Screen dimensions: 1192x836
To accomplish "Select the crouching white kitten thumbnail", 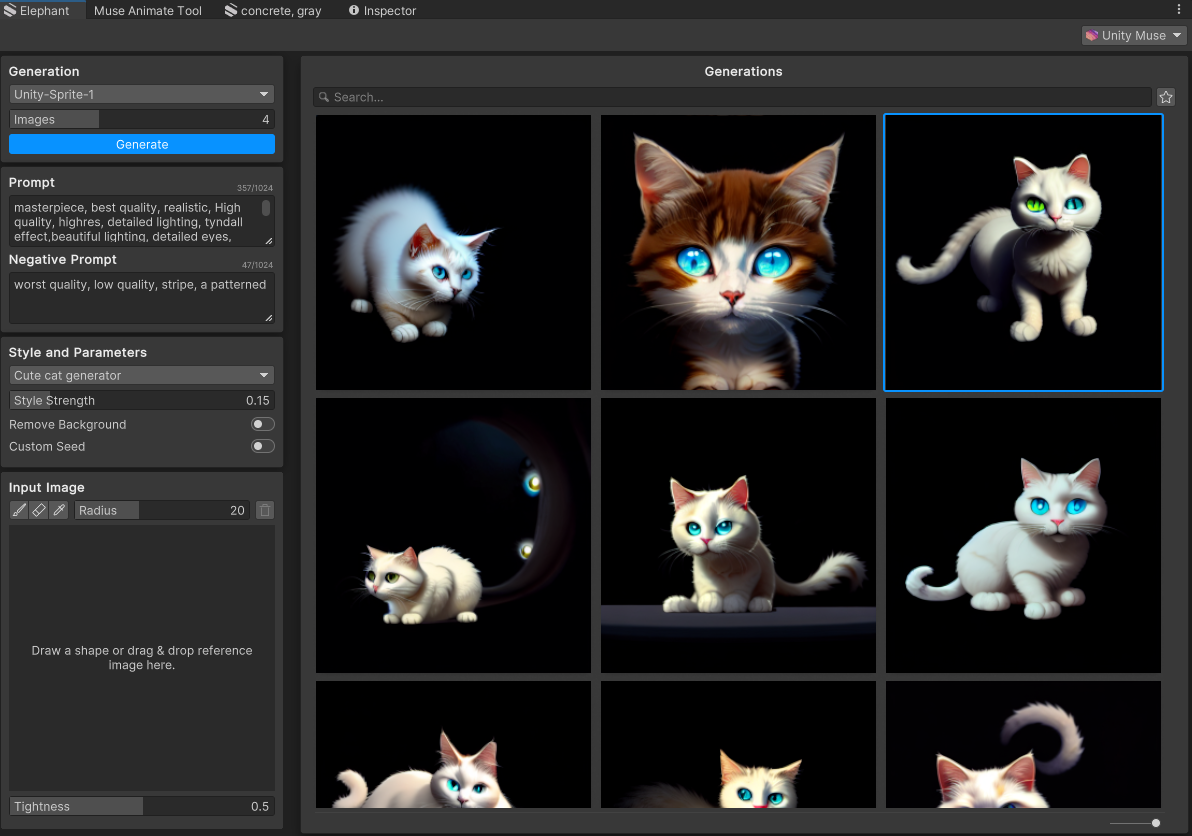I will click(x=453, y=252).
